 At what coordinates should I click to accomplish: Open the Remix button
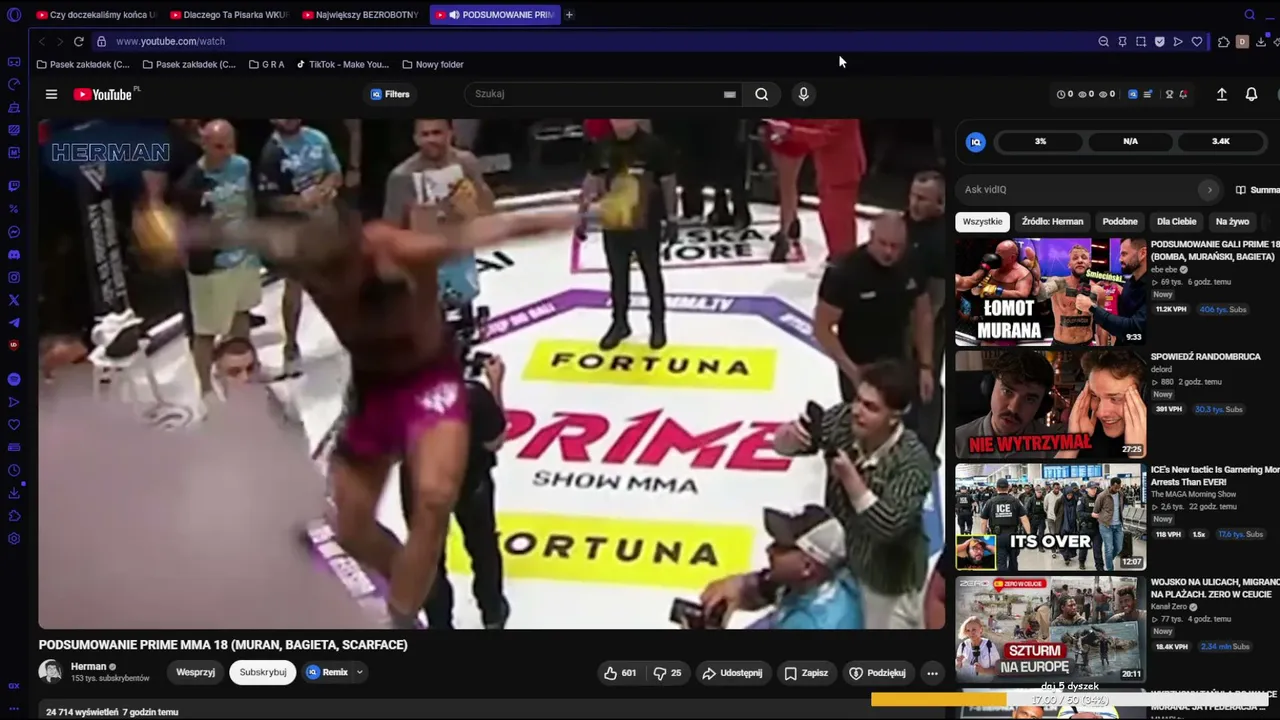point(327,673)
